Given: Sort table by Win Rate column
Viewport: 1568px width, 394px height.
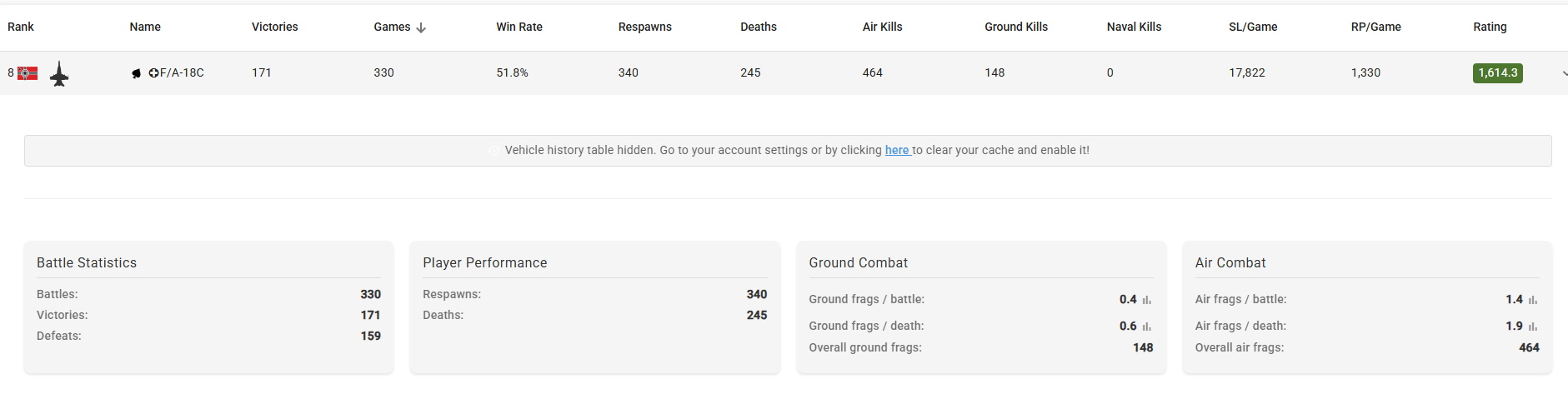Looking at the screenshot, I should (x=518, y=27).
